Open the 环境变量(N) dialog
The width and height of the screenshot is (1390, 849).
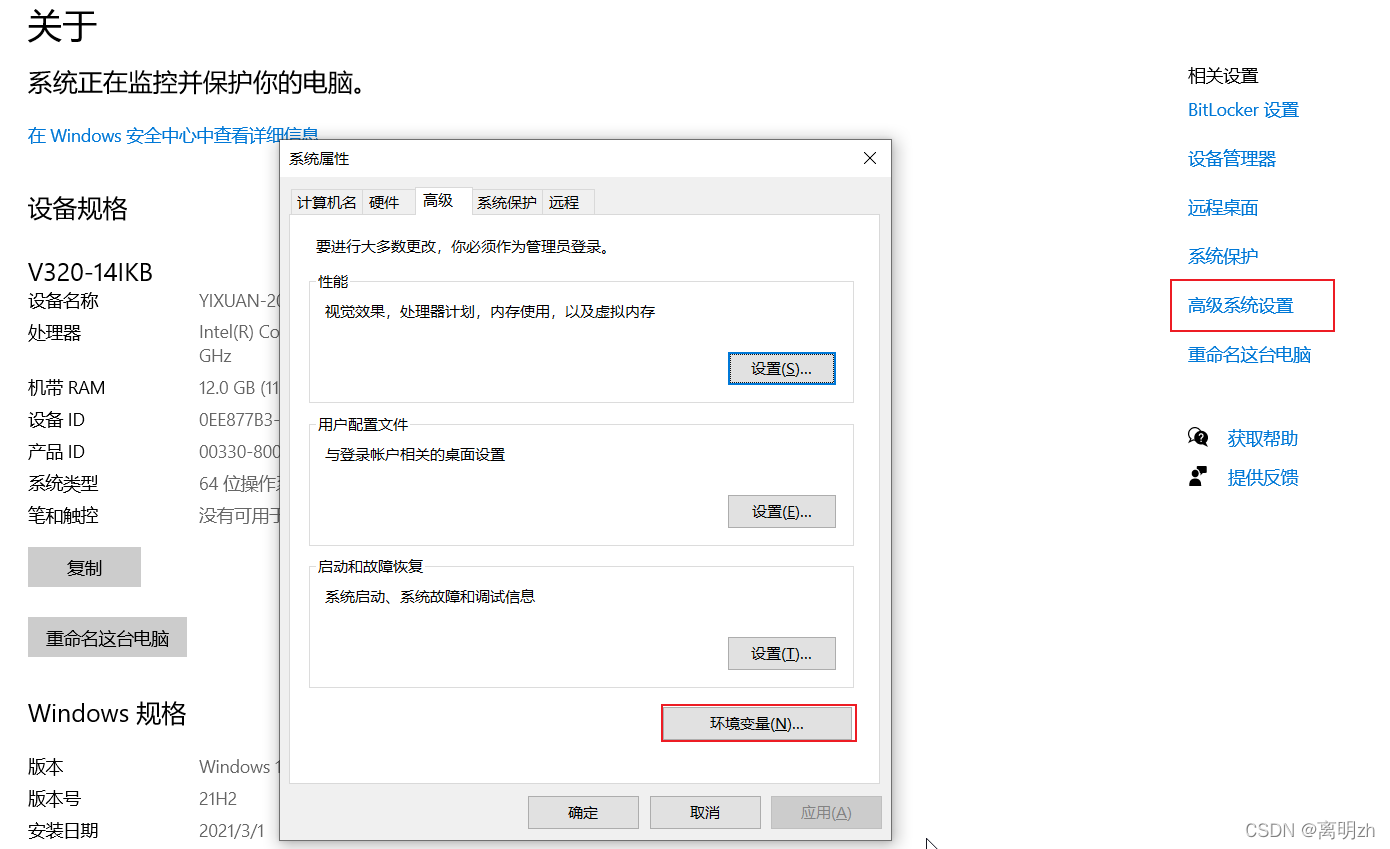point(758,722)
